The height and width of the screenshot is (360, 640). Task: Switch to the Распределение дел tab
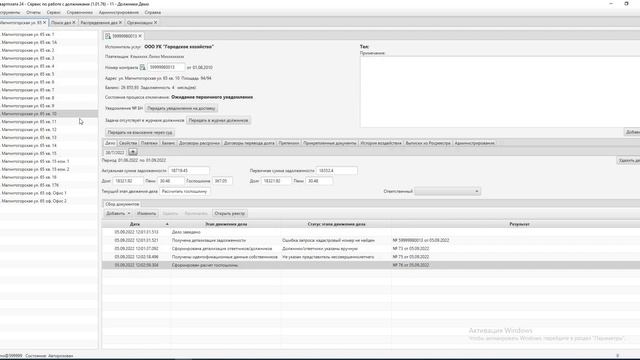(x=99, y=22)
